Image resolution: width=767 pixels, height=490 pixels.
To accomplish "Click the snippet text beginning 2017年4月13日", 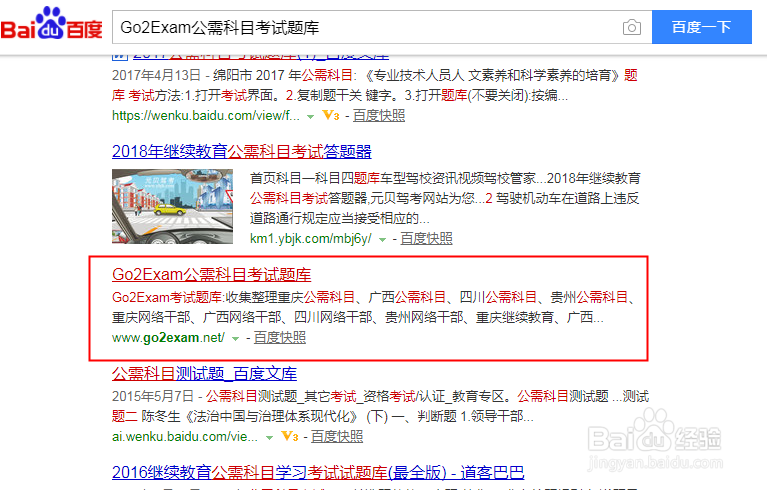I will point(375,85).
